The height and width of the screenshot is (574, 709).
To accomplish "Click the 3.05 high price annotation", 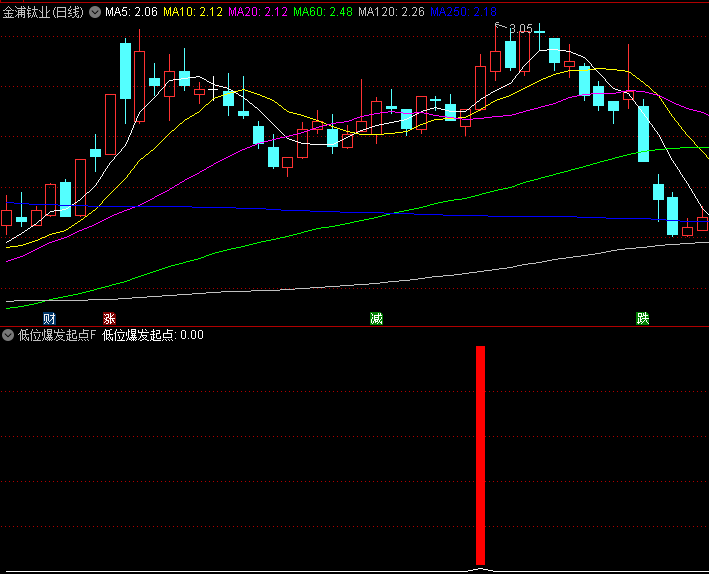I will click(521, 29).
